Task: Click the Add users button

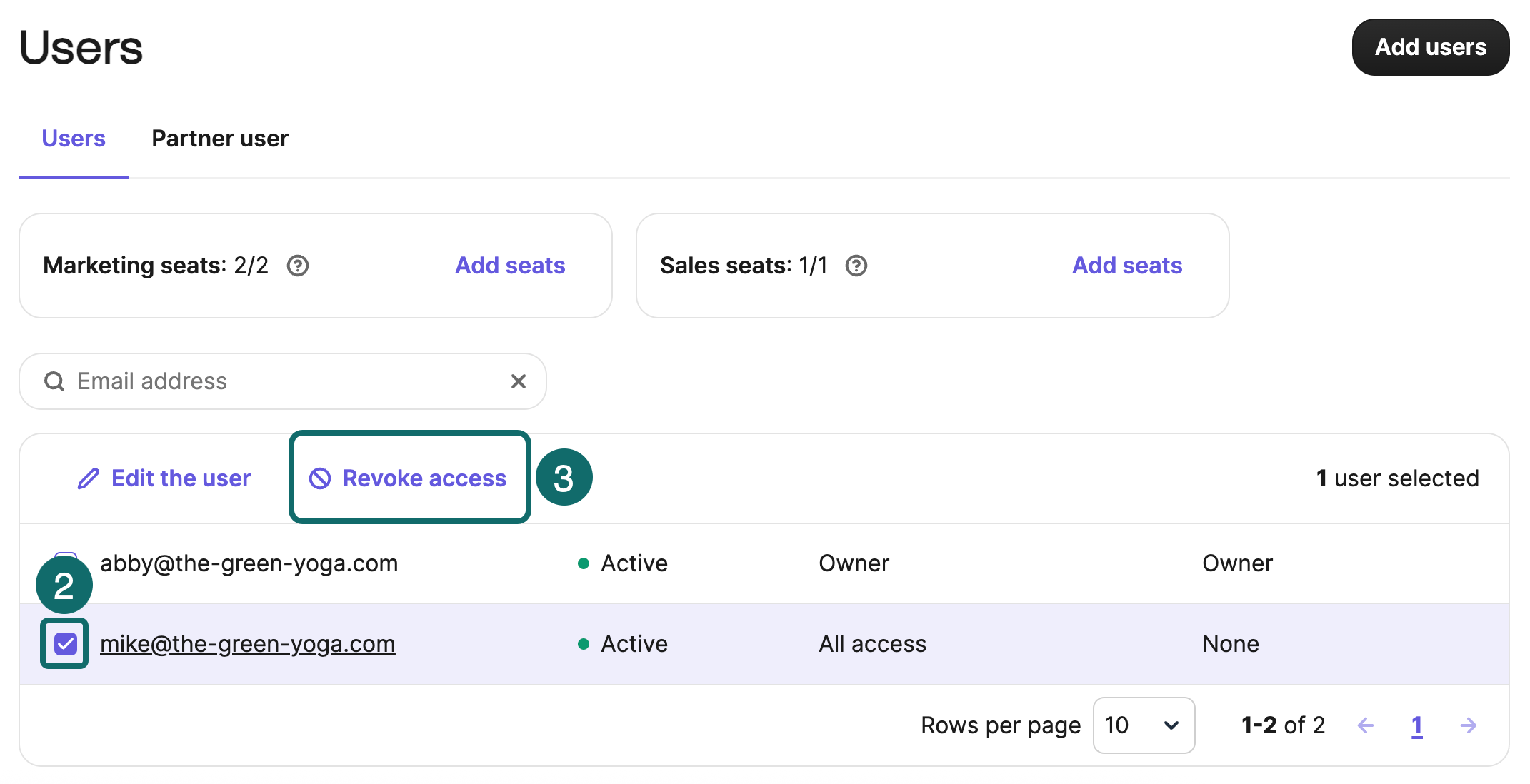Action: [1430, 47]
